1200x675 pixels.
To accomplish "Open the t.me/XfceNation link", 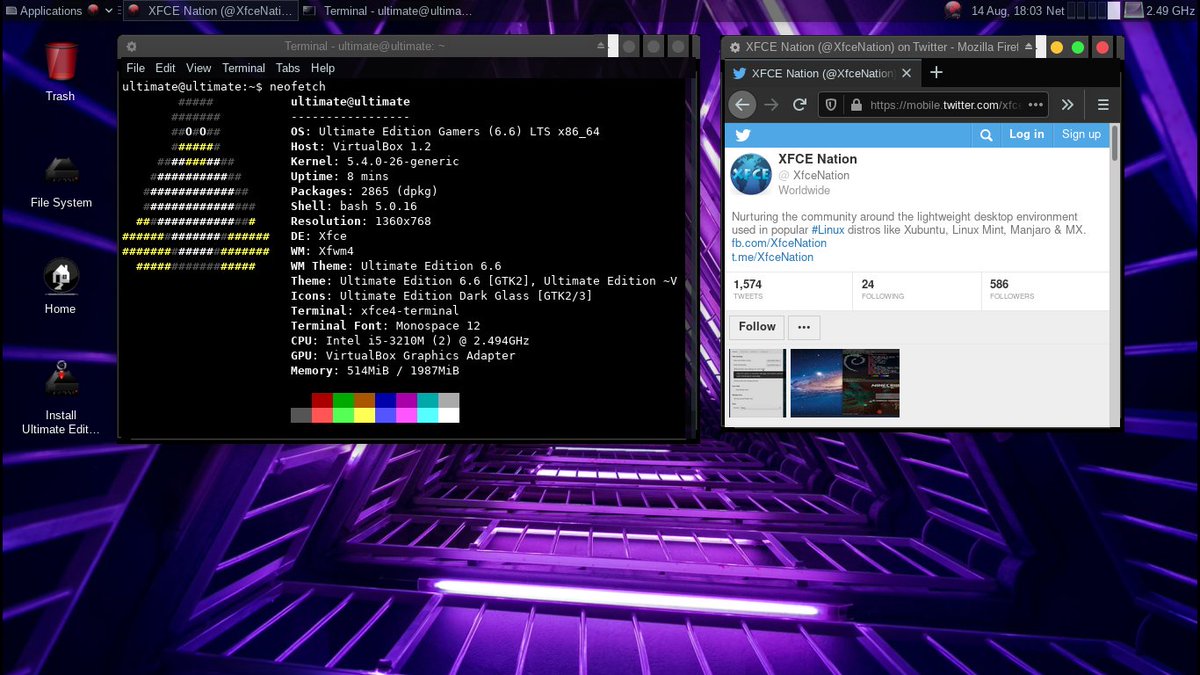I will (772, 257).
